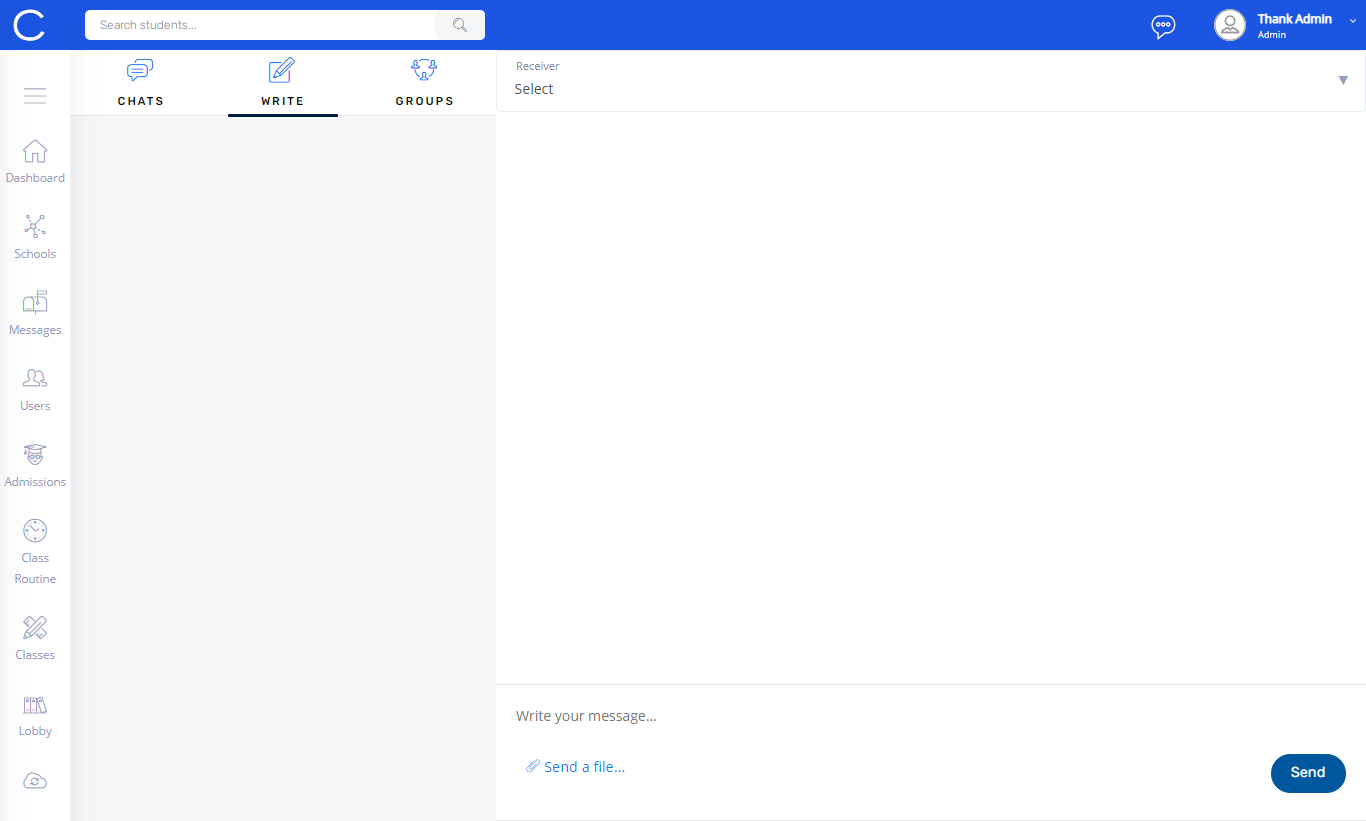The height and width of the screenshot is (821, 1366).
Task: Open Classes pencil-ruler icon
Action: 35,628
